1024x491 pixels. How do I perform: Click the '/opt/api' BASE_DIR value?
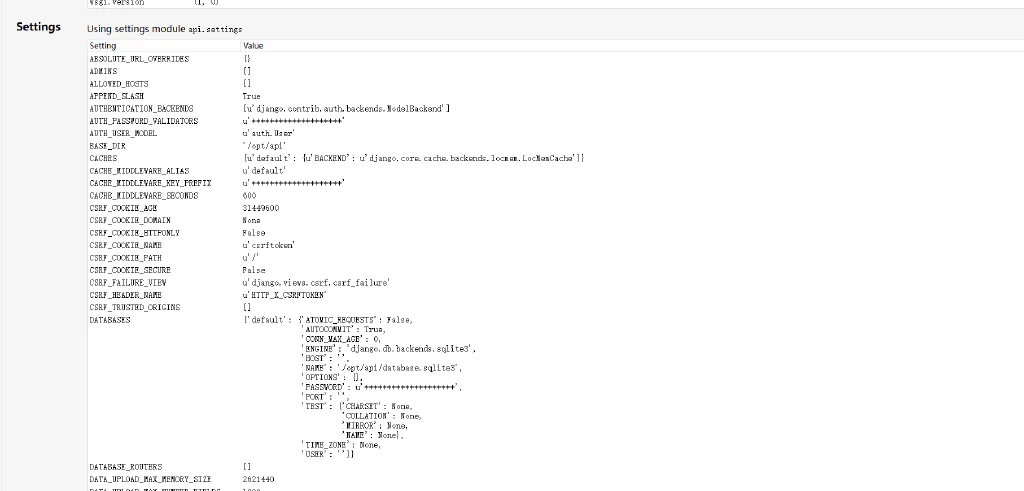pyautogui.click(x=264, y=146)
